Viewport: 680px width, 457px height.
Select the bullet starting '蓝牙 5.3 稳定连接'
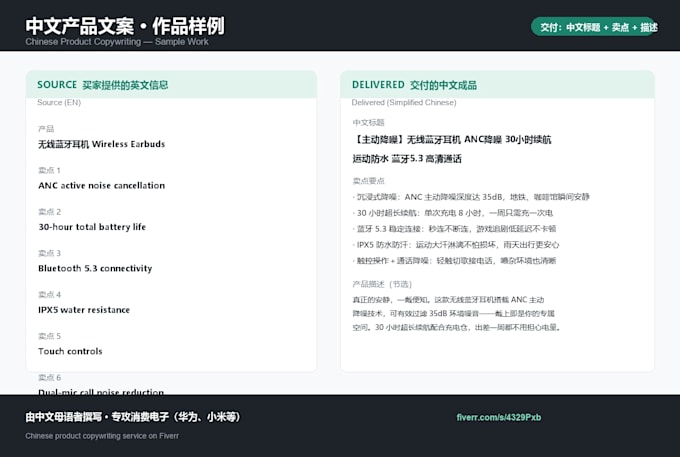454,228
